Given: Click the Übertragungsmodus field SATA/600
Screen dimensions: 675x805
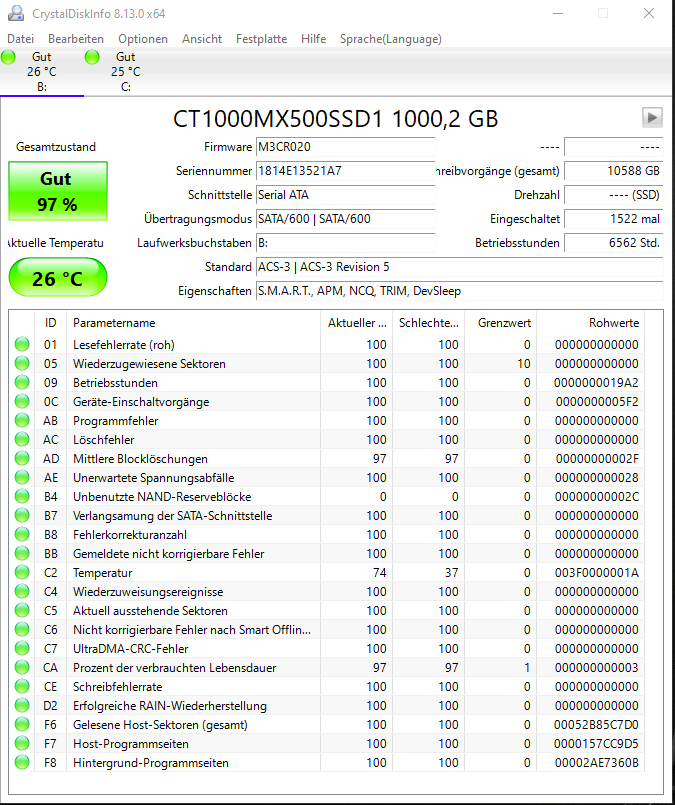Looking at the screenshot, I should tap(345, 219).
